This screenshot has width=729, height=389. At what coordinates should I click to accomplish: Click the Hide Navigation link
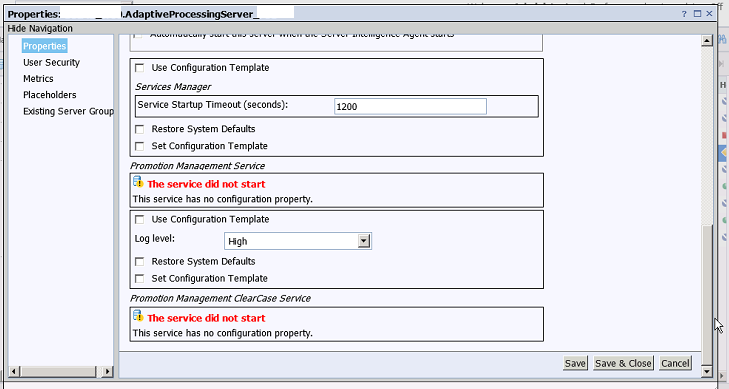tap(40, 28)
